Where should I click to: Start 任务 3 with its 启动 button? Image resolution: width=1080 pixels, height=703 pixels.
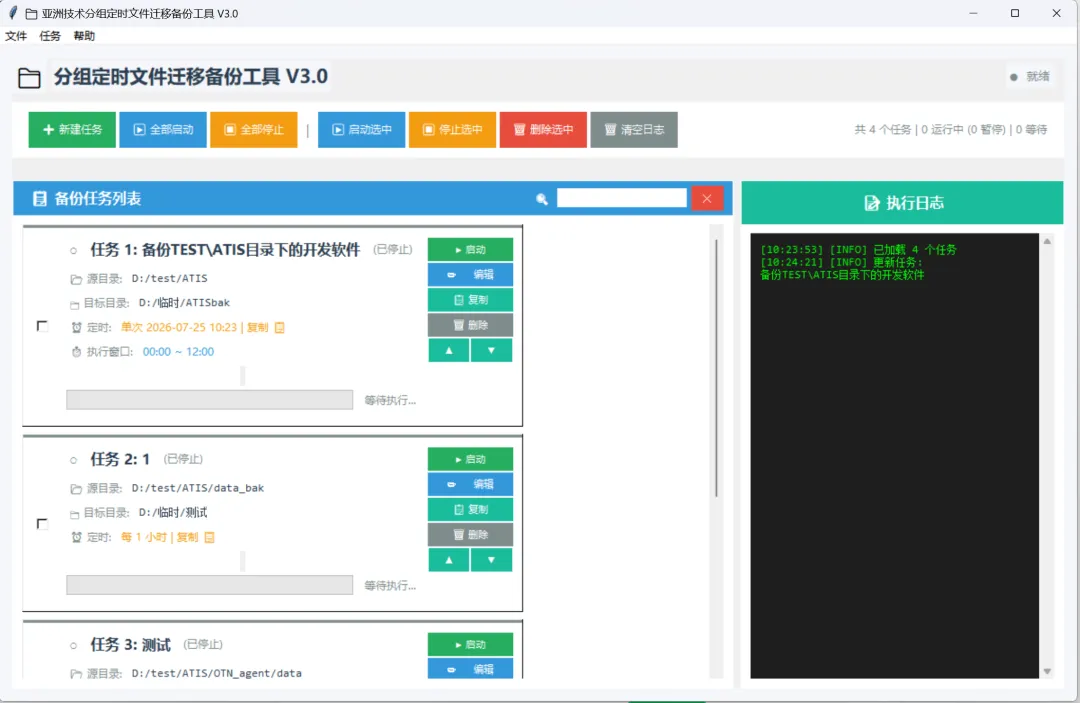pos(470,644)
